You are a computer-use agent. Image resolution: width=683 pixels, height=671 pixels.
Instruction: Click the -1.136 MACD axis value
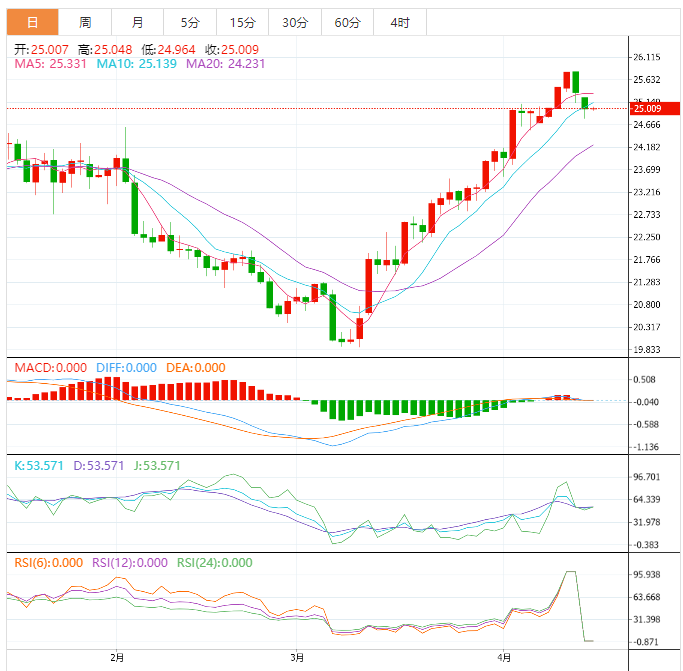pyautogui.click(x=646, y=447)
